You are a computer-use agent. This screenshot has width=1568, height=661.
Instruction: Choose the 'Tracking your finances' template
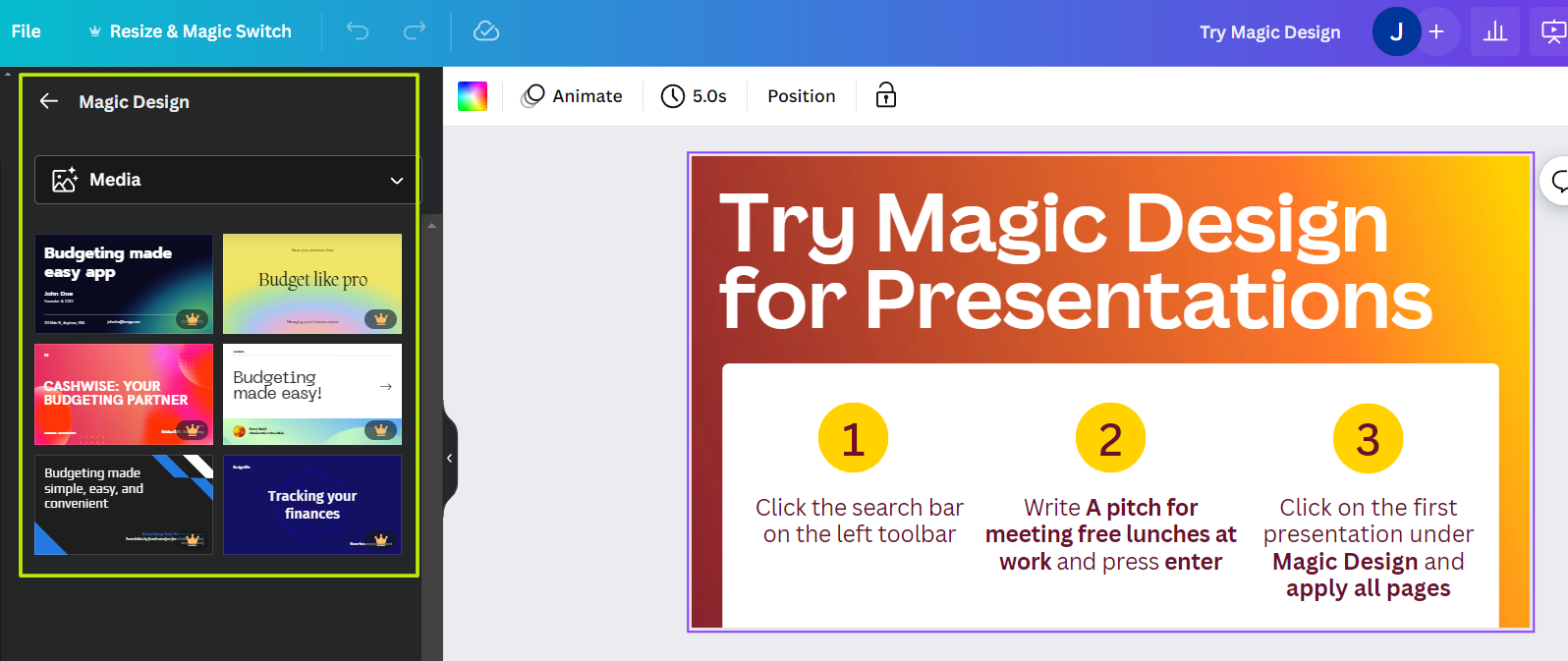(312, 505)
